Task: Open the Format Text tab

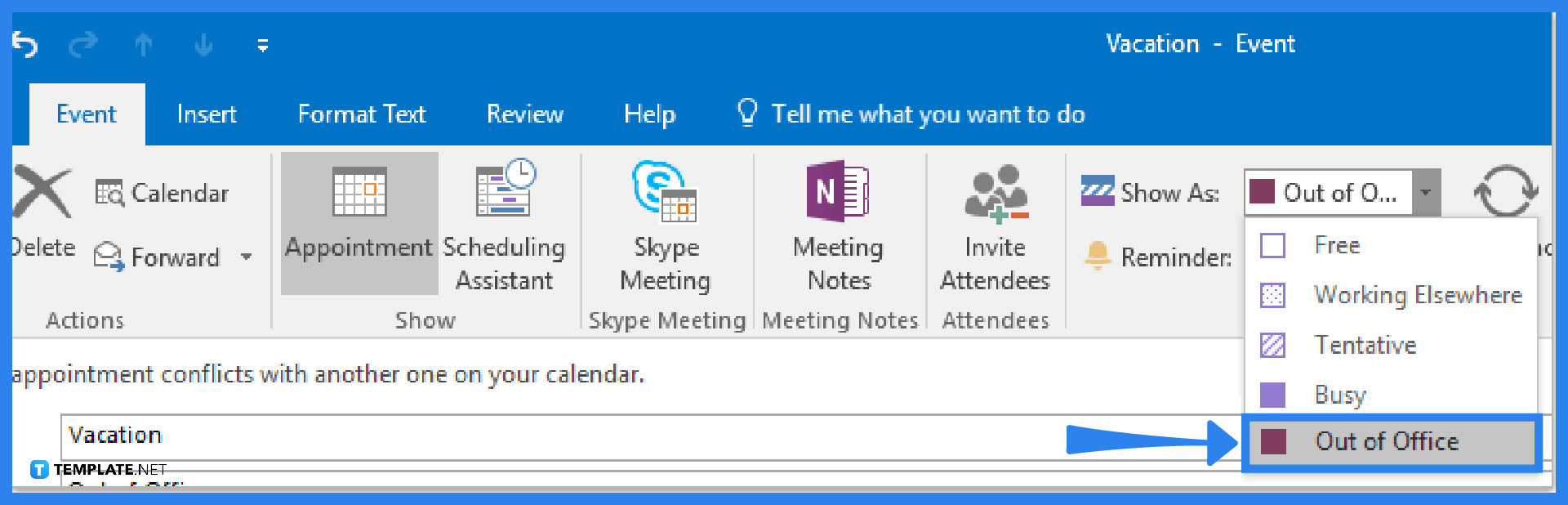Action: click(x=362, y=114)
